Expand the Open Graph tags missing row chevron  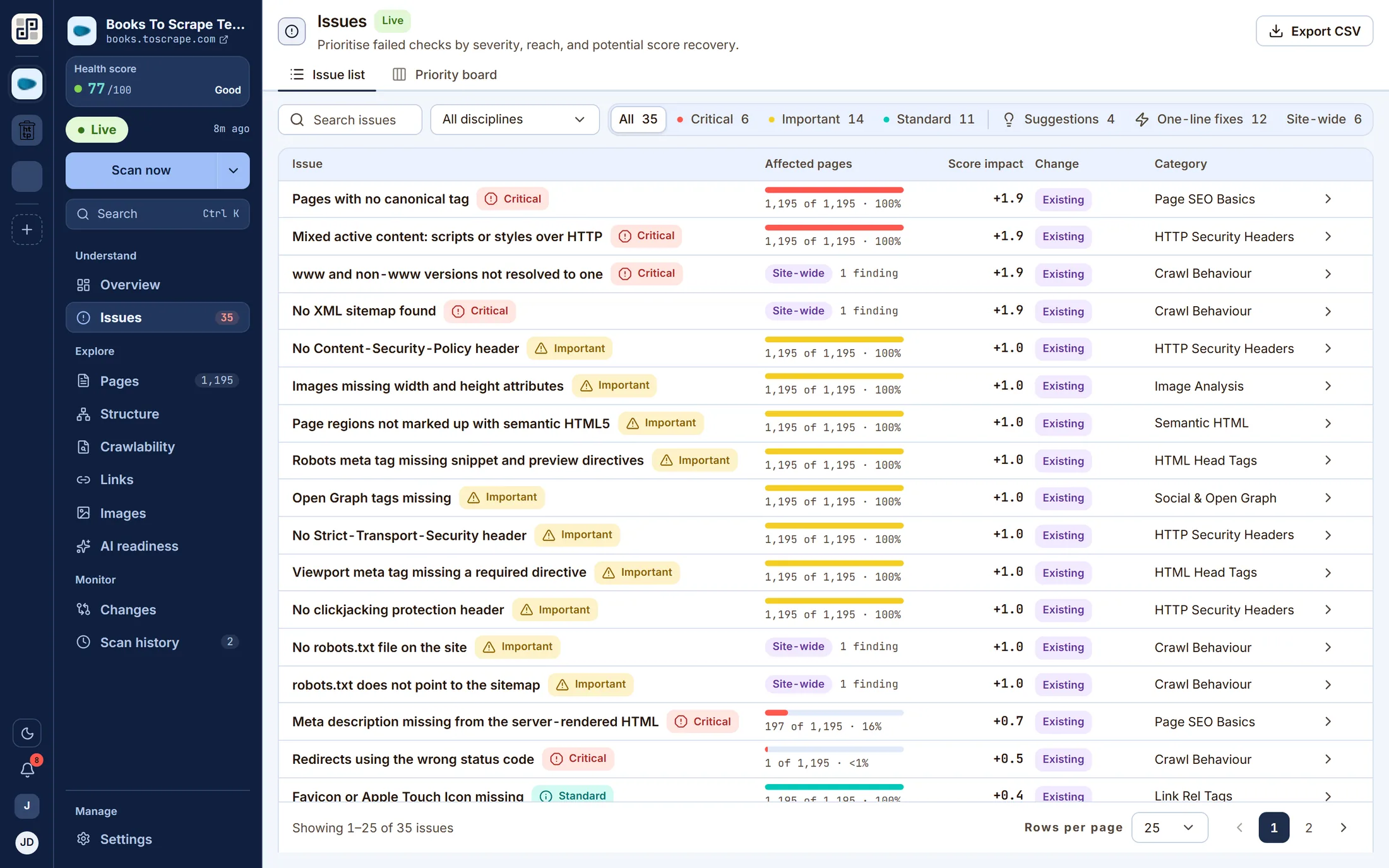coord(1328,498)
